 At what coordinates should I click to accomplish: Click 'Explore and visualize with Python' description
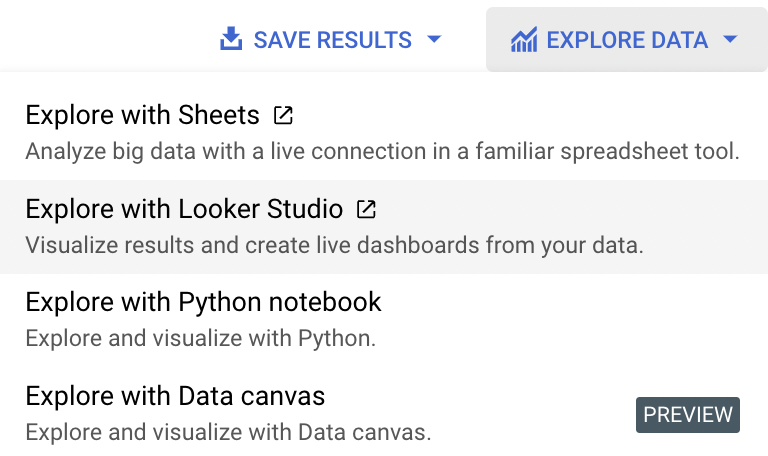[200, 338]
